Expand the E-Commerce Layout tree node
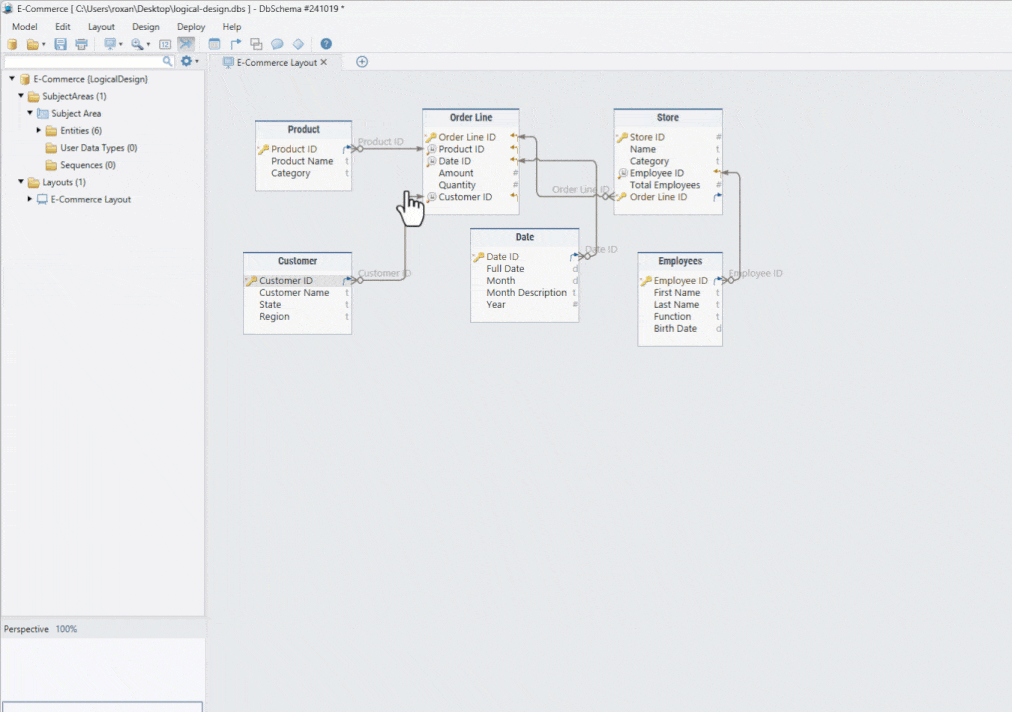The image size is (1012, 712). click(x=30, y=199)
